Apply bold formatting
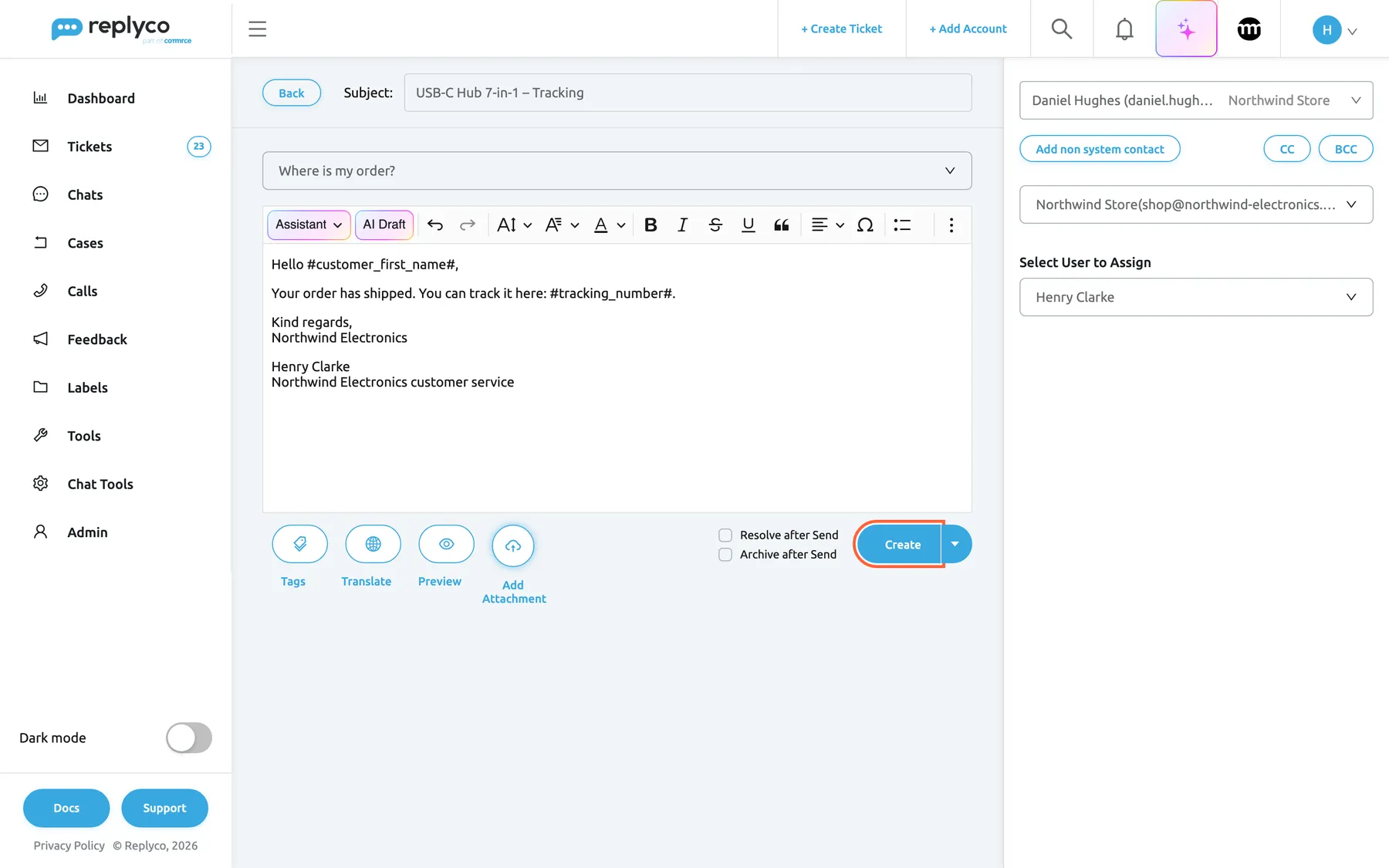Viewport: 1389px width, 868px height. 651,225
